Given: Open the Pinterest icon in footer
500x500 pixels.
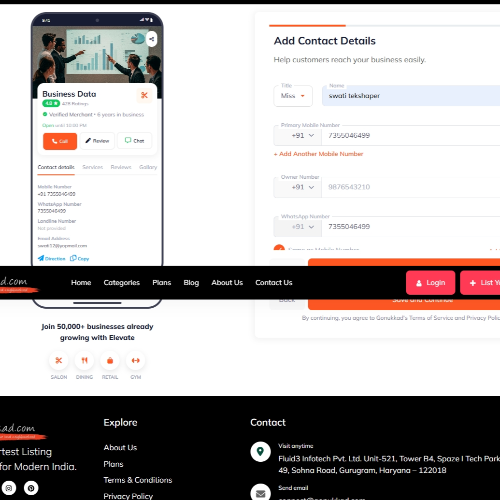Looking at the screenshot, I should [x=31, y=488].
